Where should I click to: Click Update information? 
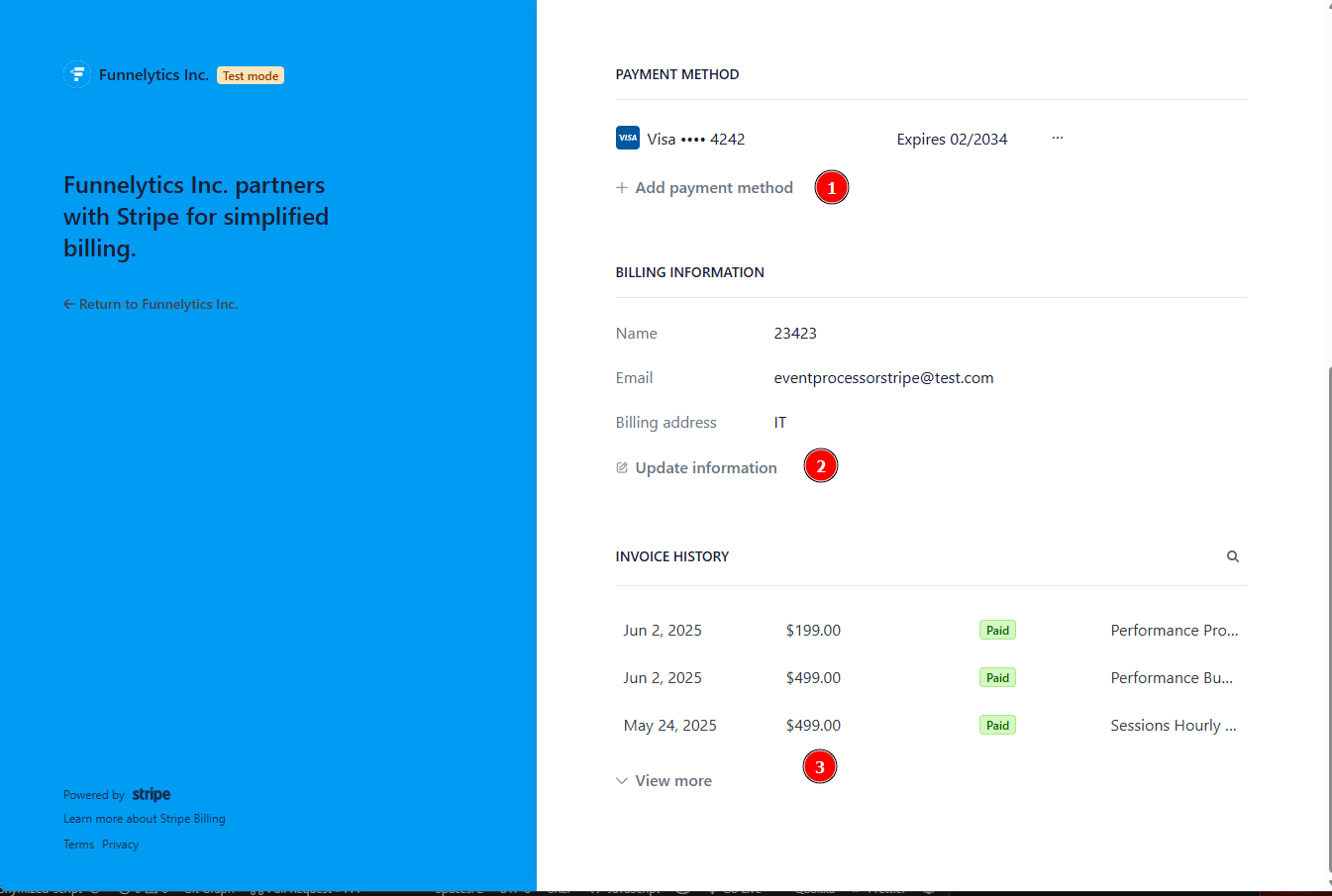coord(696,467)
